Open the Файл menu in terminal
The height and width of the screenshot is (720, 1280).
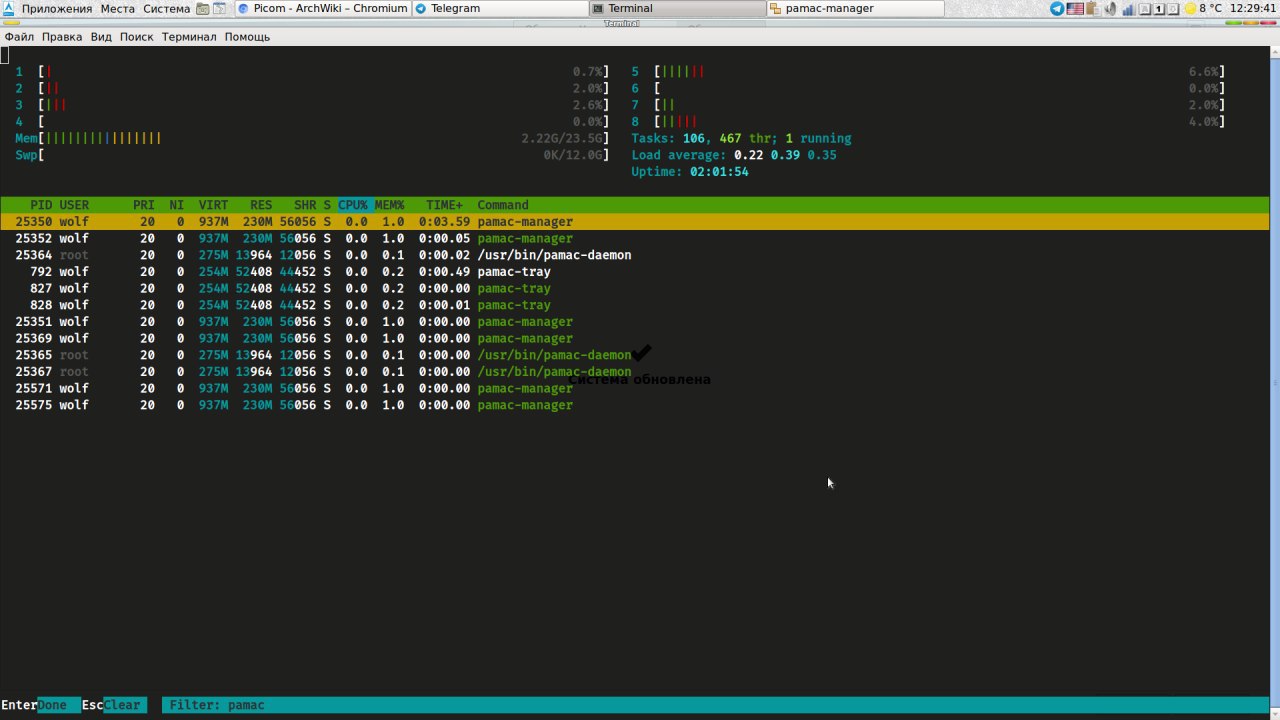coord(19,37)
